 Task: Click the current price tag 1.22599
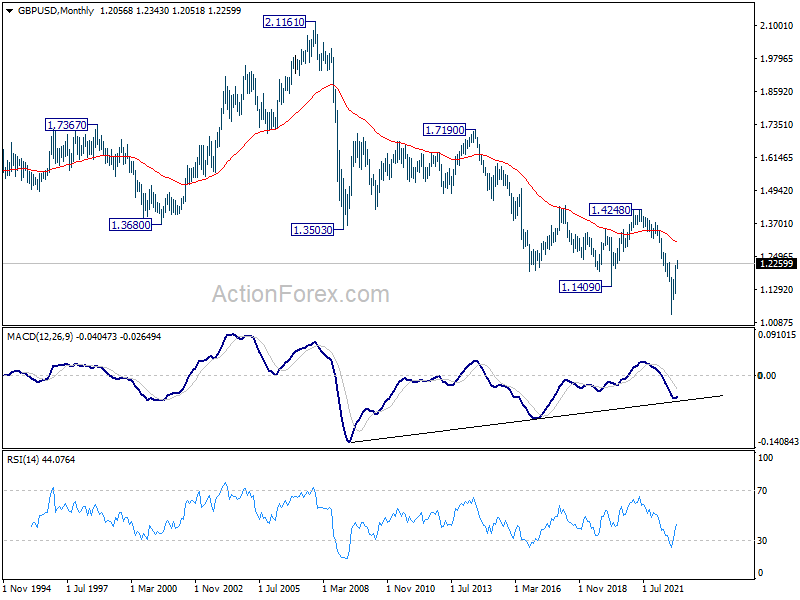776,264
